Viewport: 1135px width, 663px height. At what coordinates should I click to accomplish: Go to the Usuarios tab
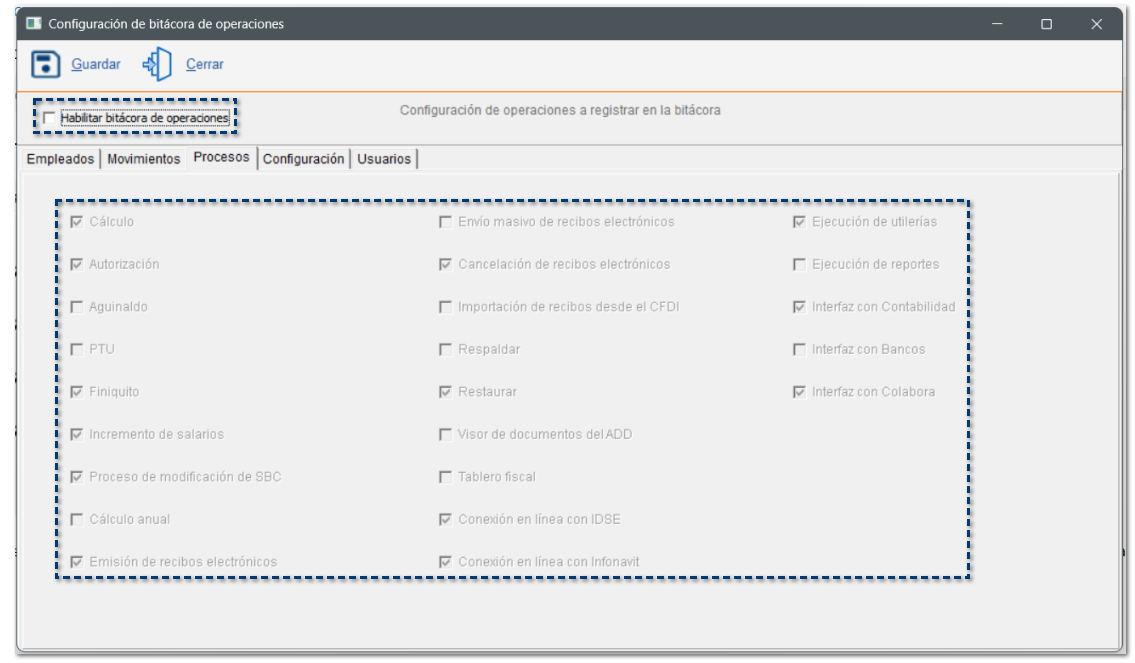click(x=384, y=159)
